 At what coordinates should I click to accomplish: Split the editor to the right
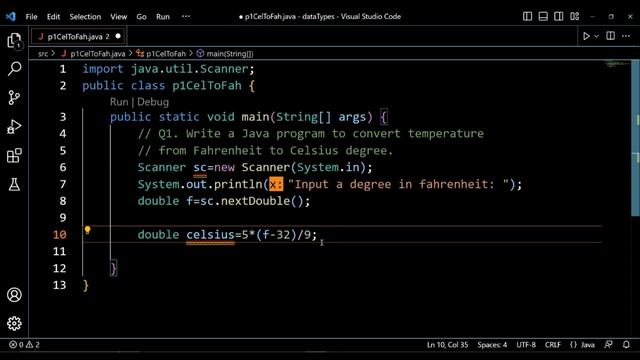(611, 36)
